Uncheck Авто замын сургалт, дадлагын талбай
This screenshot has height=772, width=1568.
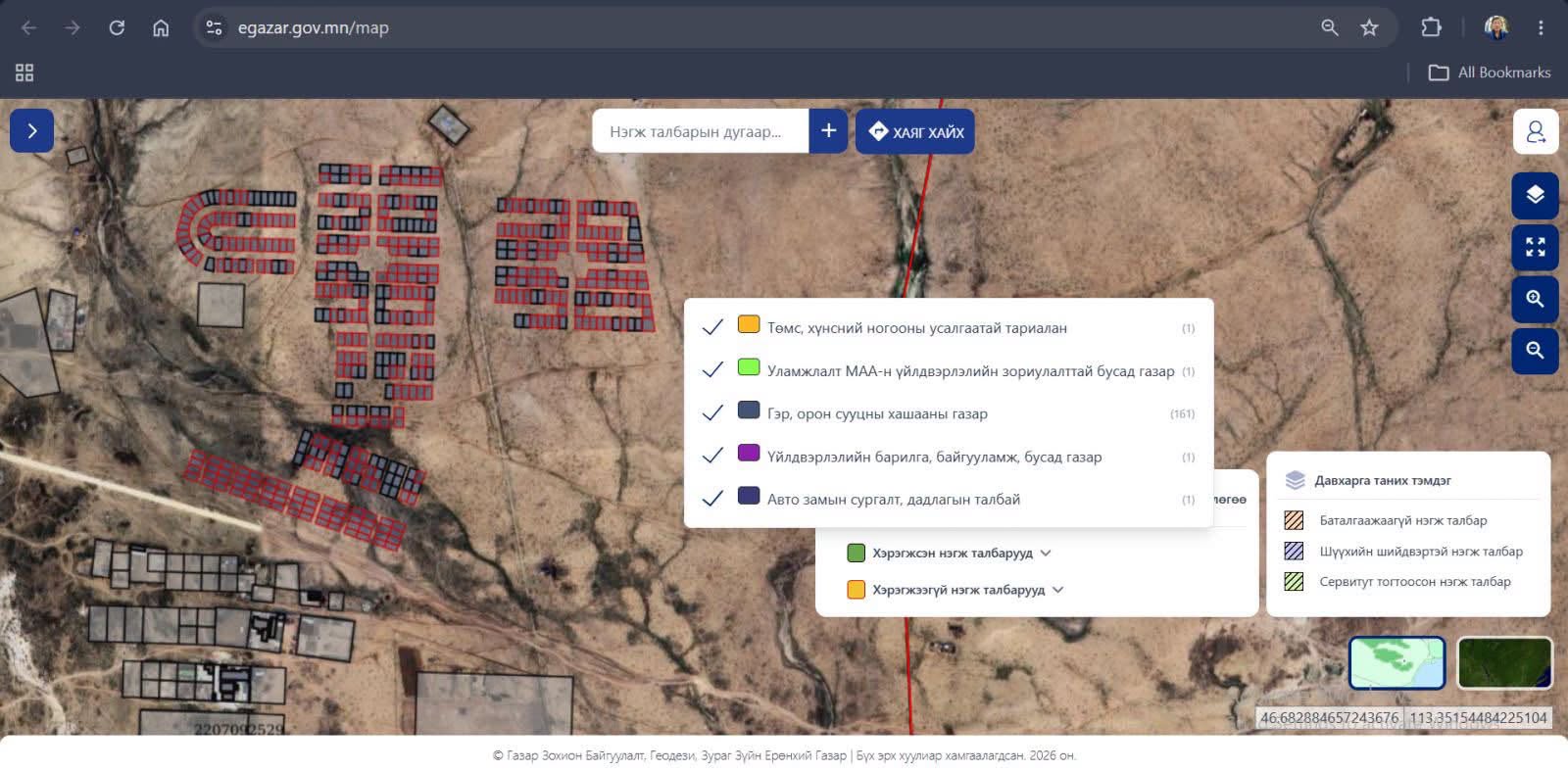click(x=712, y=499)
